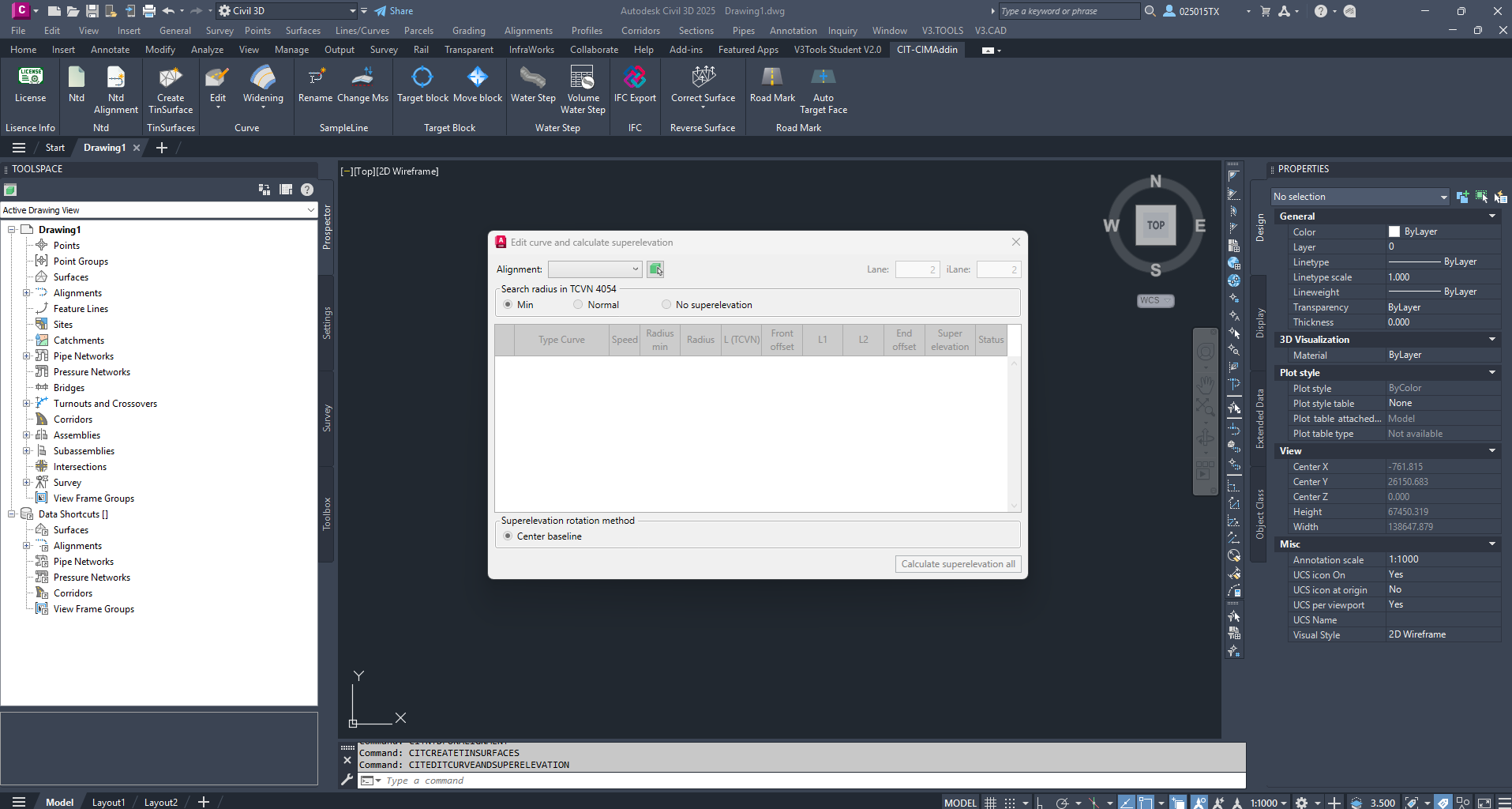Select the Target block tool icon
This screenshot has height=809, width=1512.
(422, 77)
